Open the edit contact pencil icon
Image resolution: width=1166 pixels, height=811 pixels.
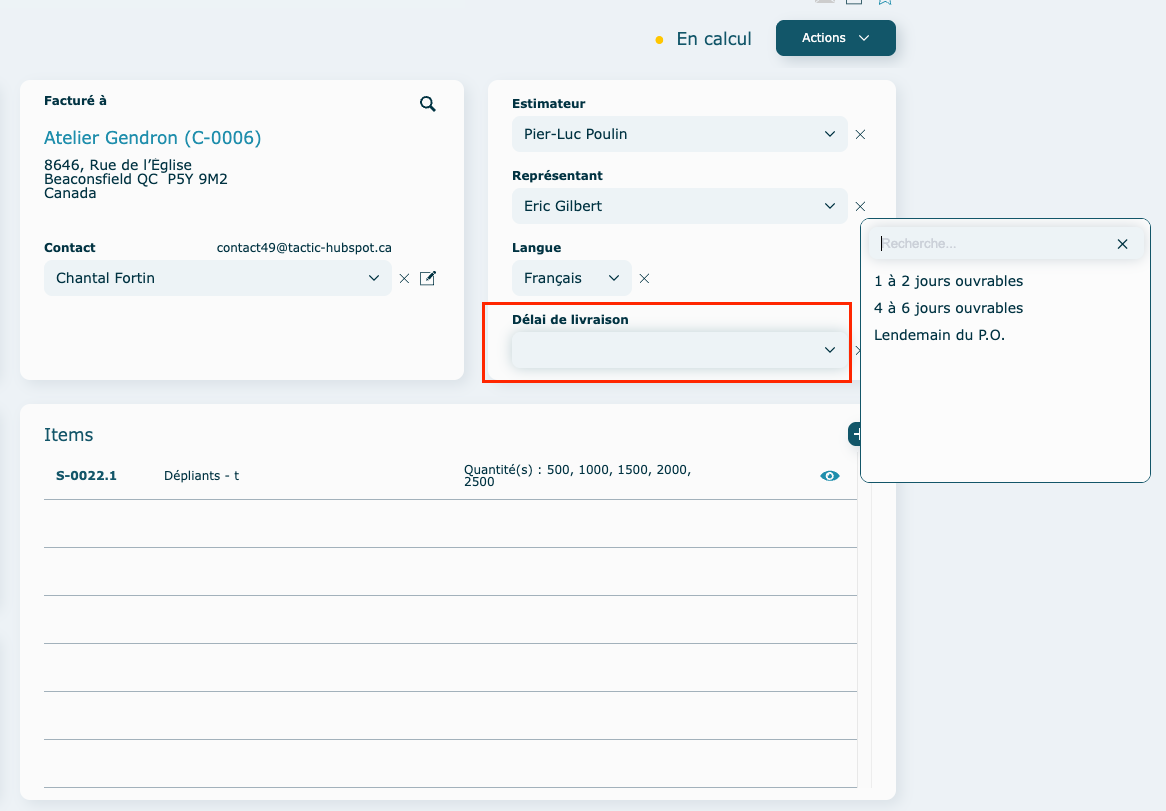(428, 278)
